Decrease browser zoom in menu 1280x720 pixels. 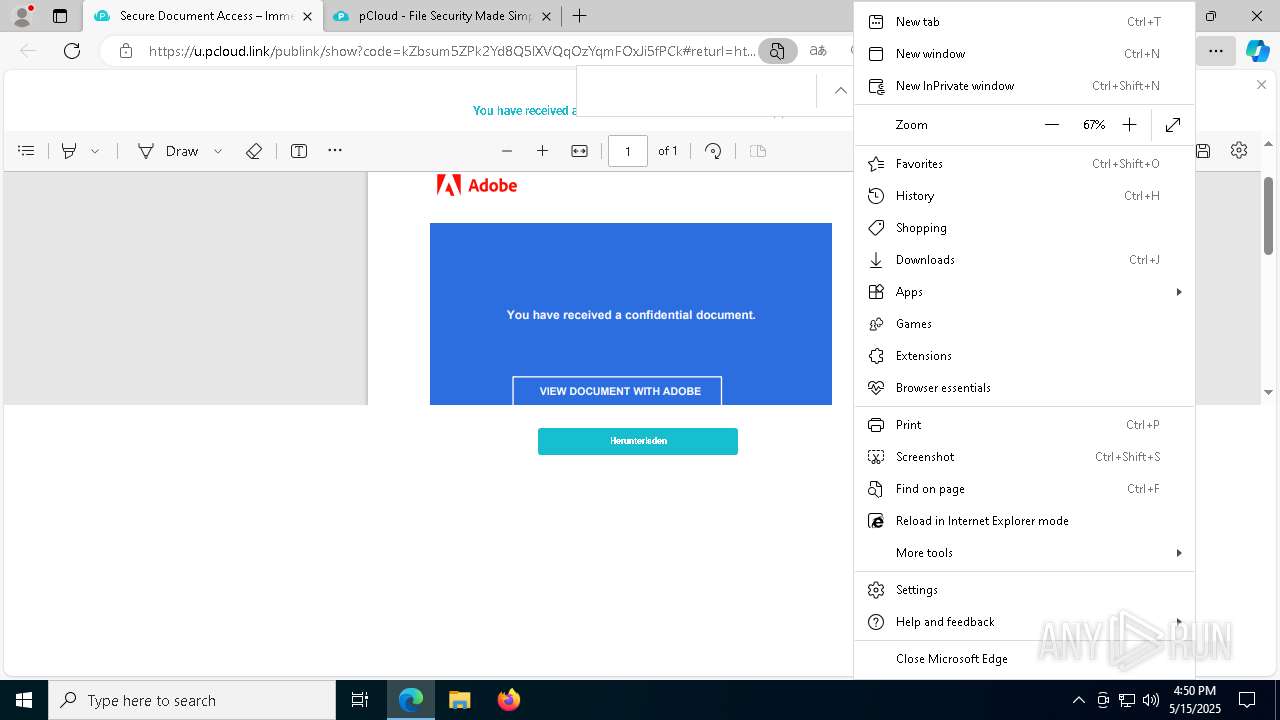click(1052, 125)
